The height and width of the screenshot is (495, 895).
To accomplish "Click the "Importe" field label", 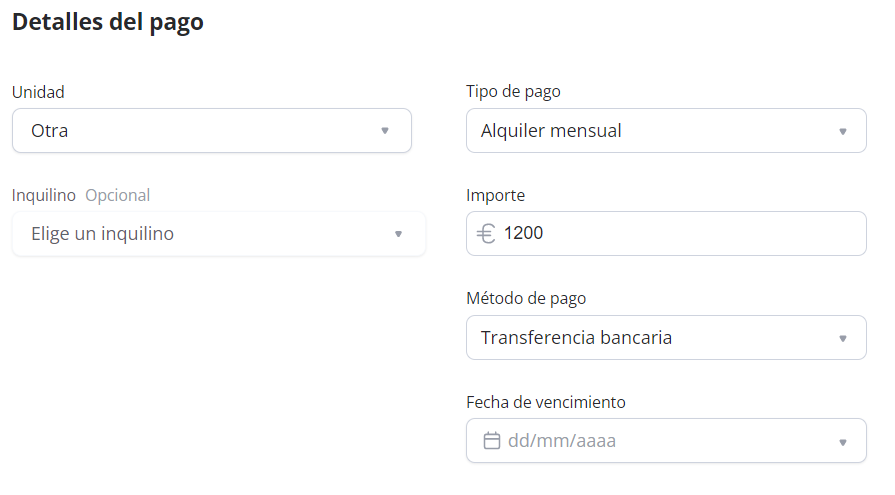I will coord(495,195).
